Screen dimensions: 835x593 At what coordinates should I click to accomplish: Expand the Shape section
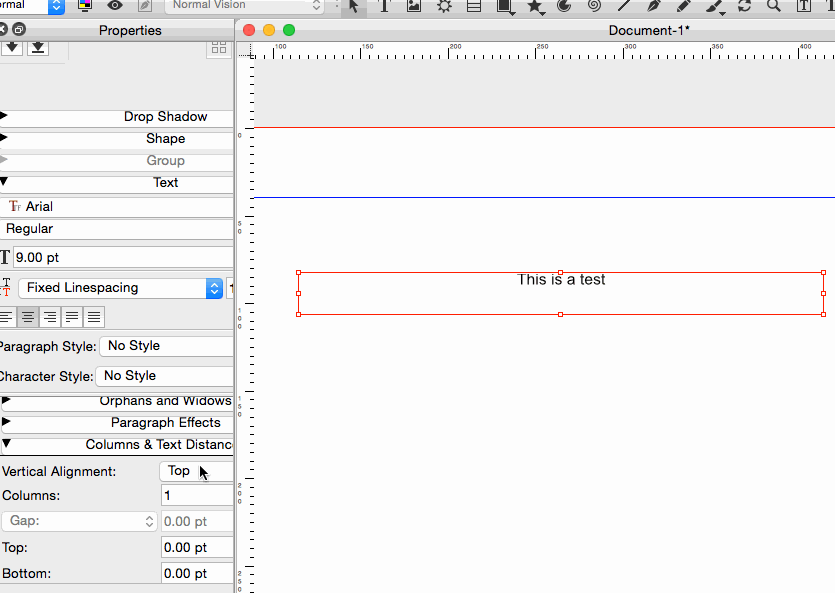5,139
